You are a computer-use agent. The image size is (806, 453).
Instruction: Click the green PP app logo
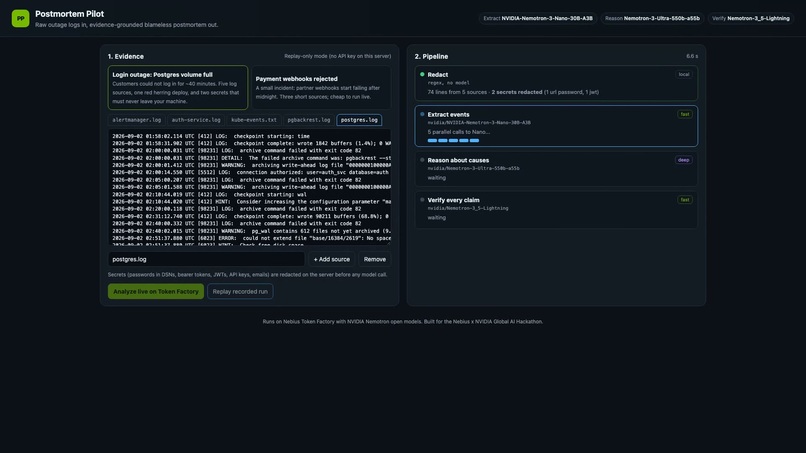(x=21, y=19)
